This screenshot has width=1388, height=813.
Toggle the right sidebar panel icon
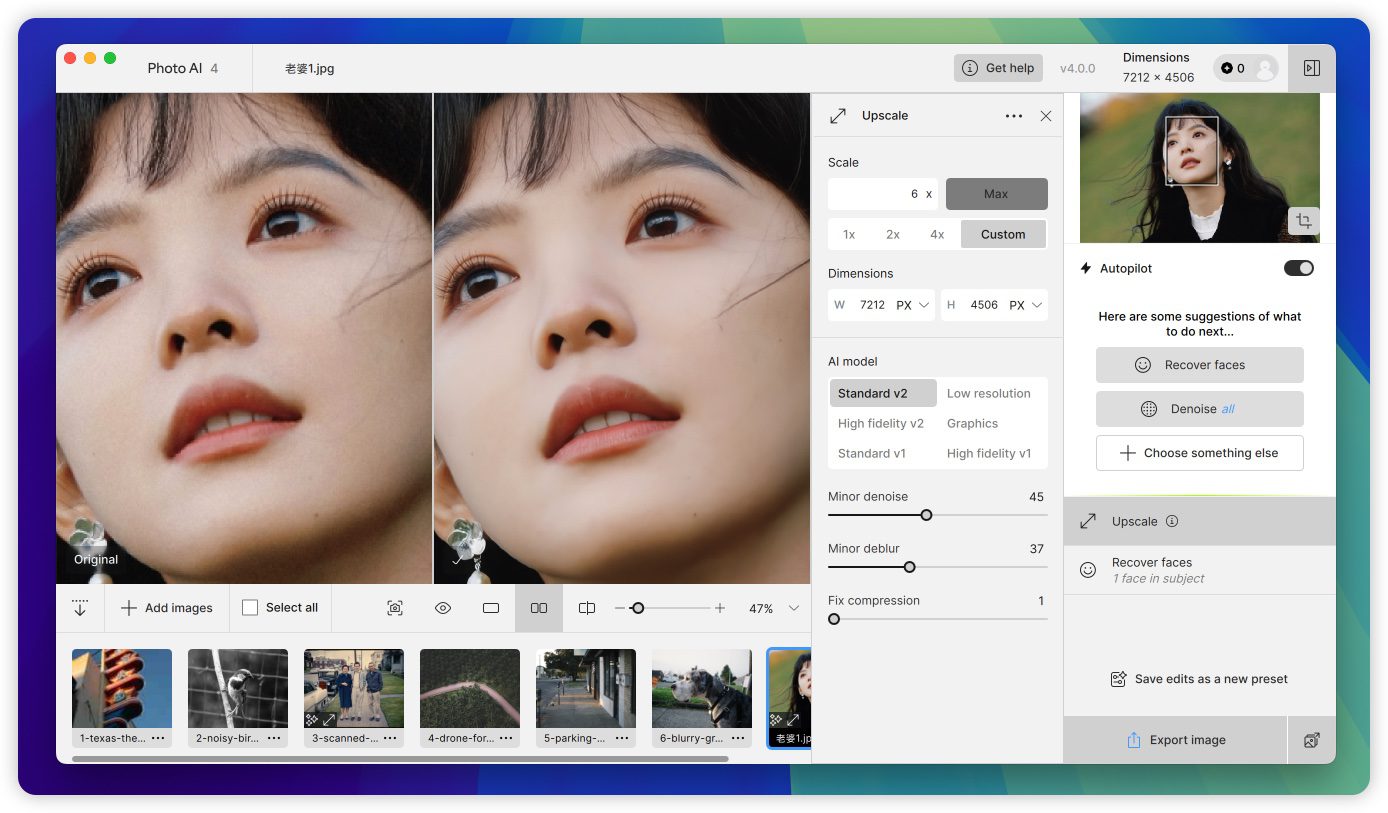click(1311, 68)
